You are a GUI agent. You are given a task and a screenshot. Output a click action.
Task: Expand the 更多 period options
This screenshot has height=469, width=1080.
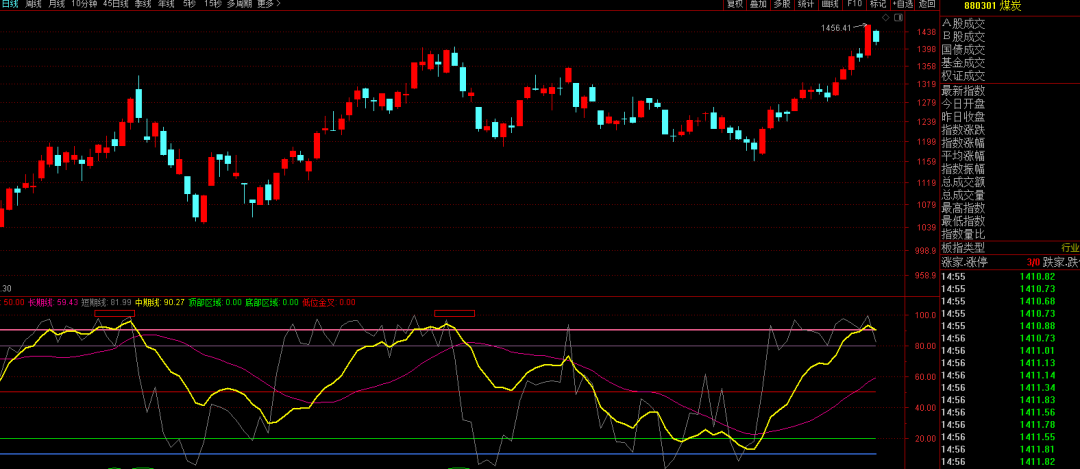pyautogui.click(x=268, y=4)
